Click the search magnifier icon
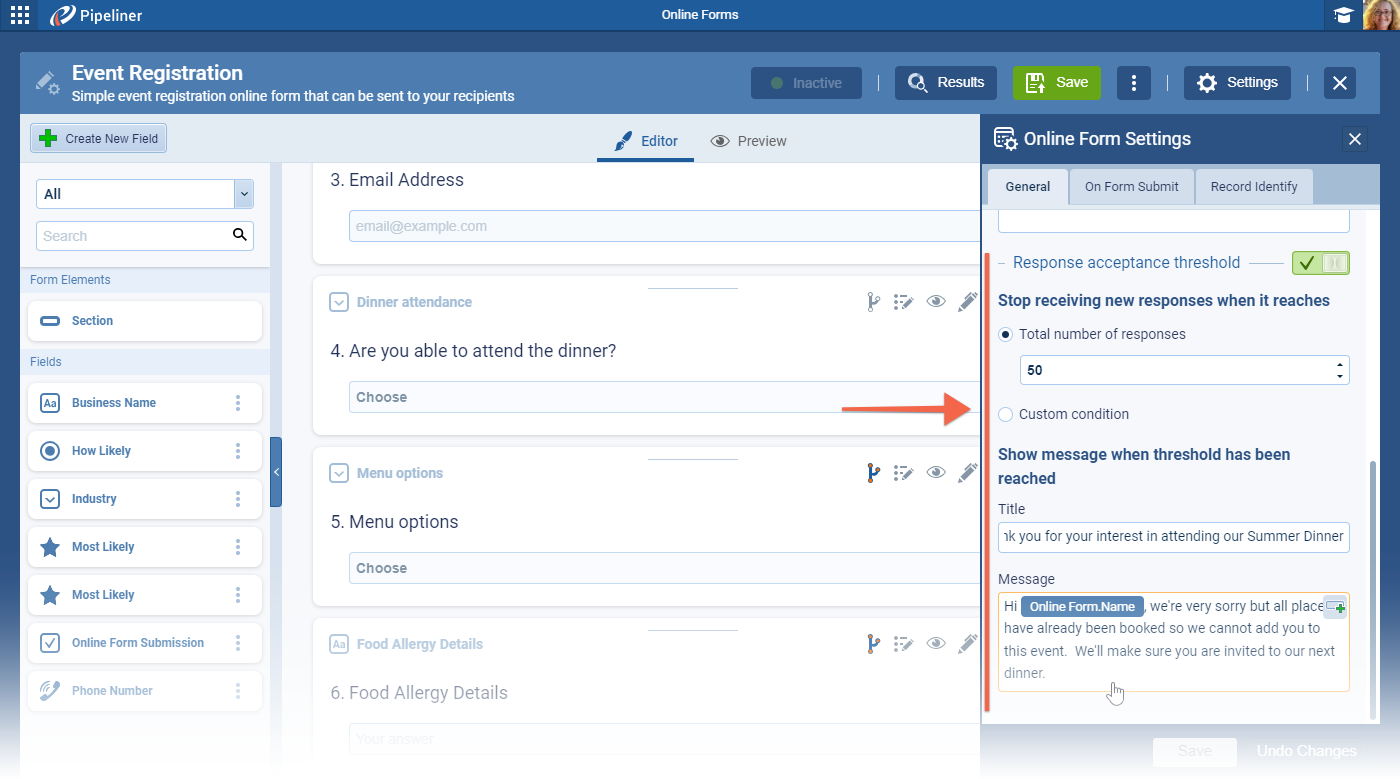This screenshot has height=779, width=1400. tap(239, 235)
